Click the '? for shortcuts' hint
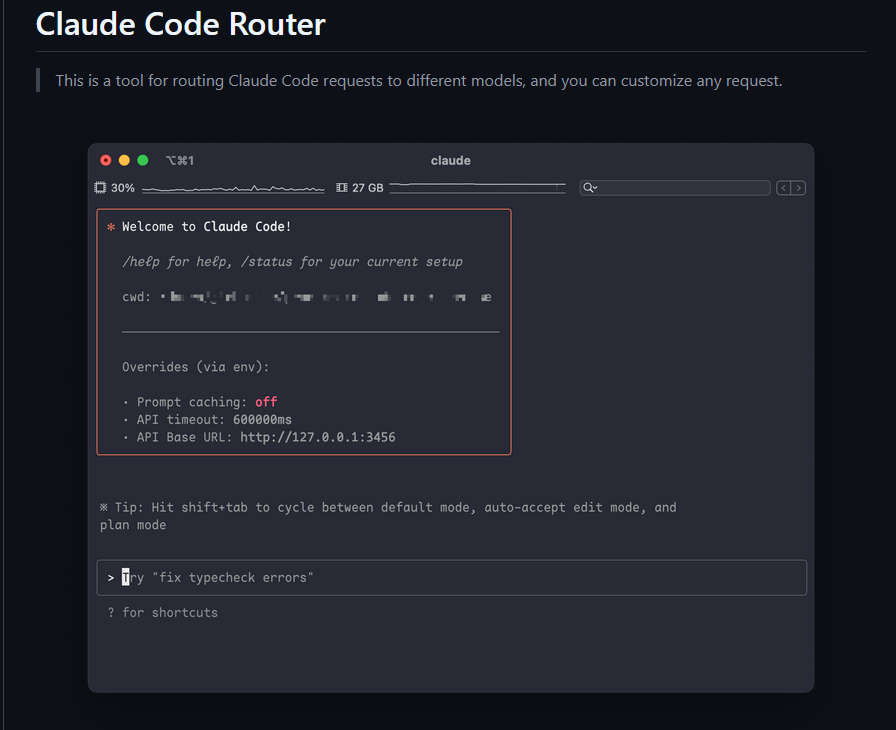Image resolution: width=896 pixels, height=730 pixels. [163, 613]
